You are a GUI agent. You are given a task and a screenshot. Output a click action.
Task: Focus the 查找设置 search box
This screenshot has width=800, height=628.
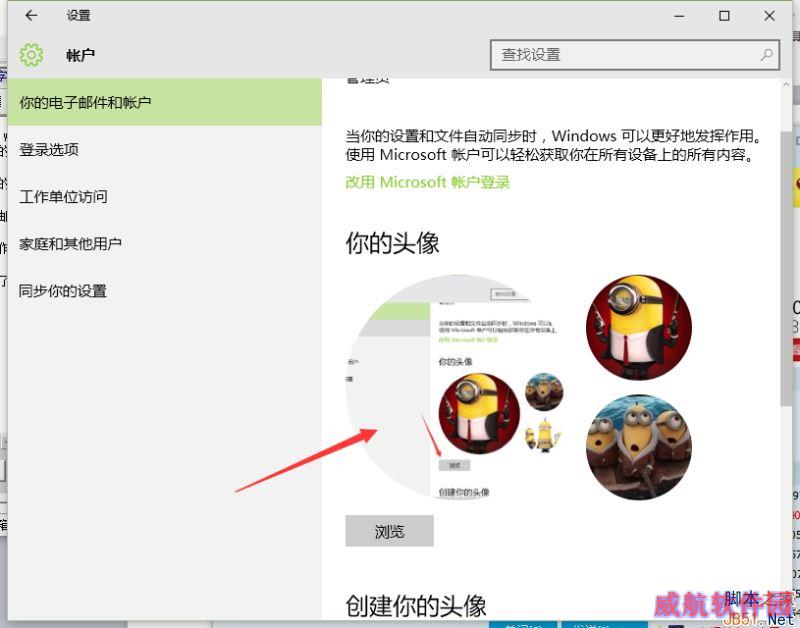[635, 55]
